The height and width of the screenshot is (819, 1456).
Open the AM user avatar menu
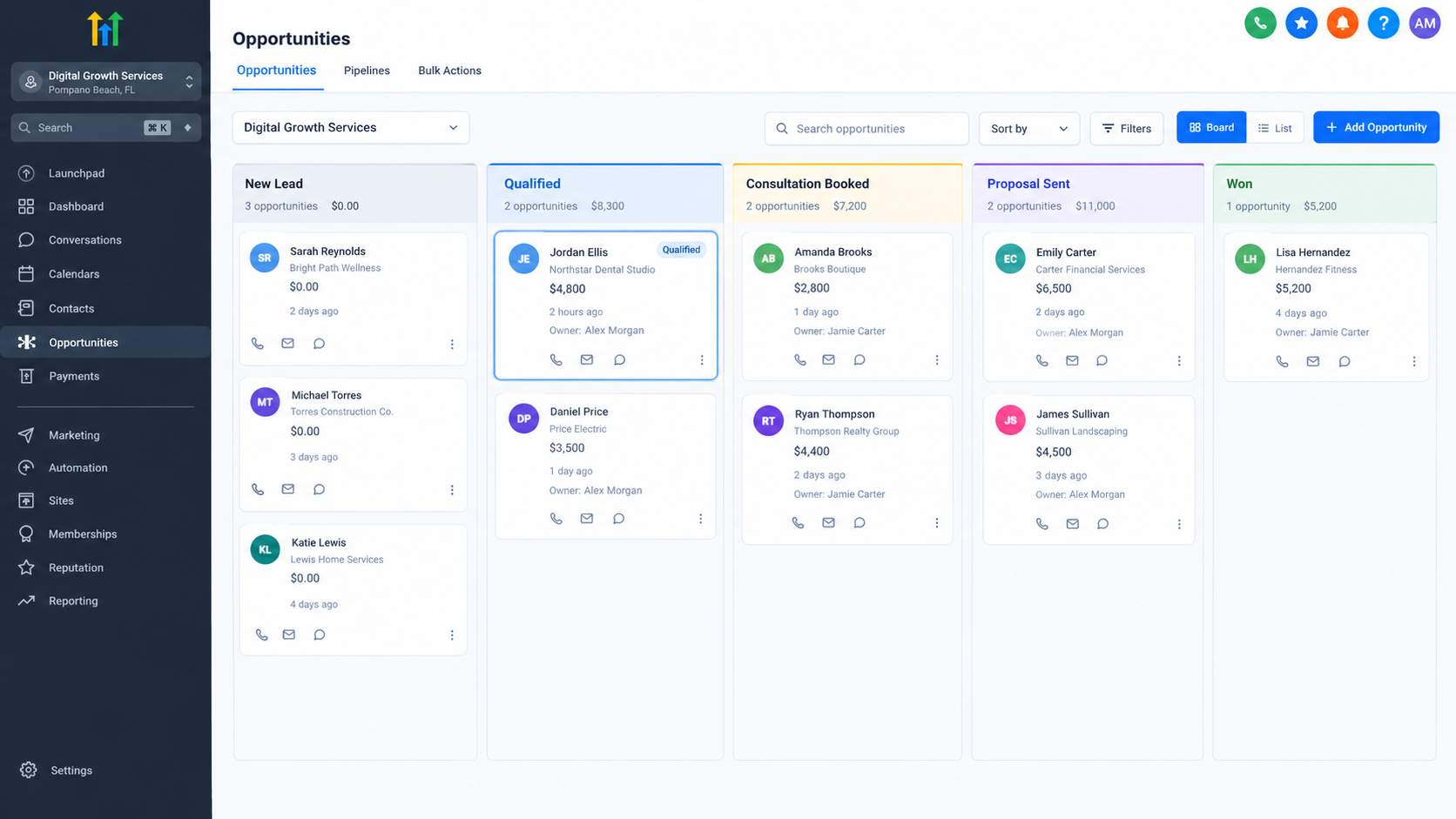click(x=1425, y=23)
